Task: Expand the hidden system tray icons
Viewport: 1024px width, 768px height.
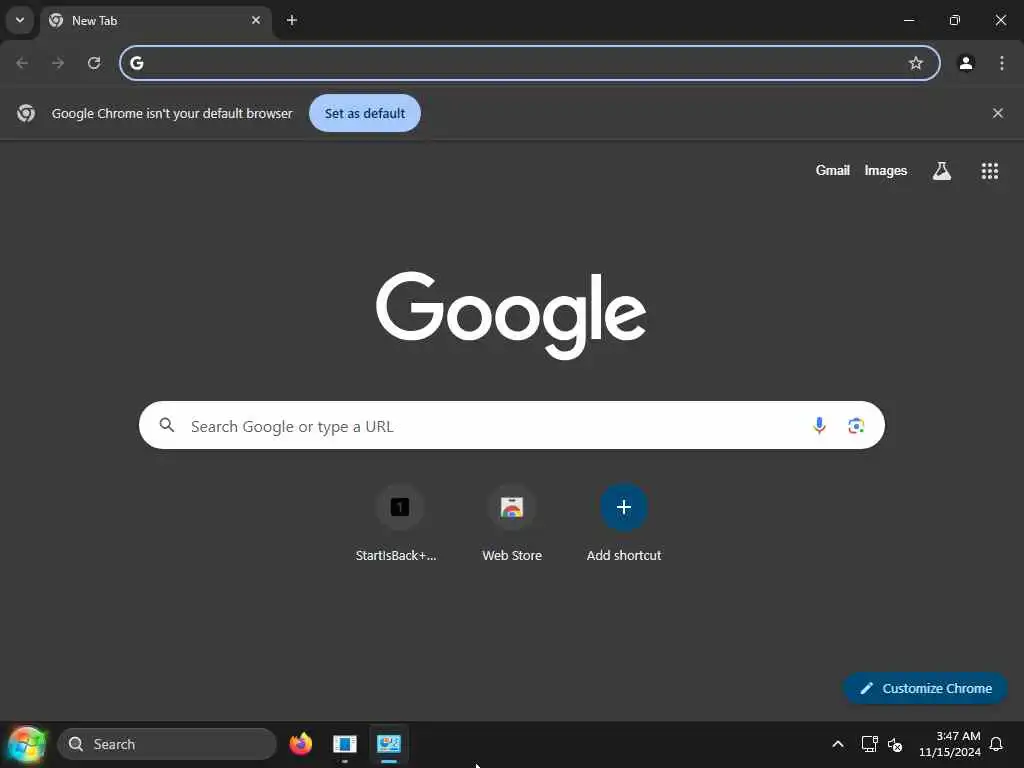Action: click(837, 744)
